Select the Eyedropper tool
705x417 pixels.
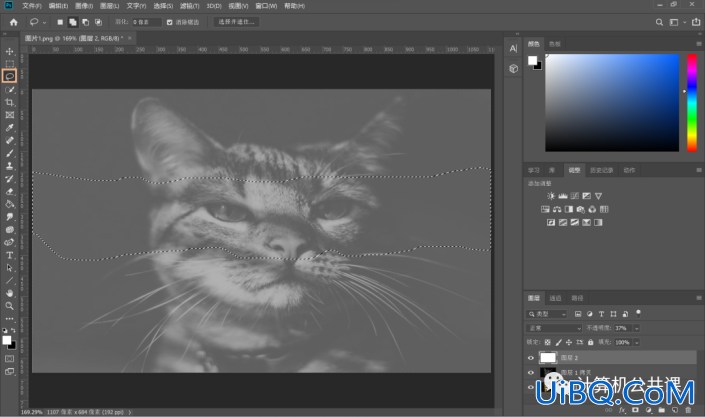pos(9,128)
